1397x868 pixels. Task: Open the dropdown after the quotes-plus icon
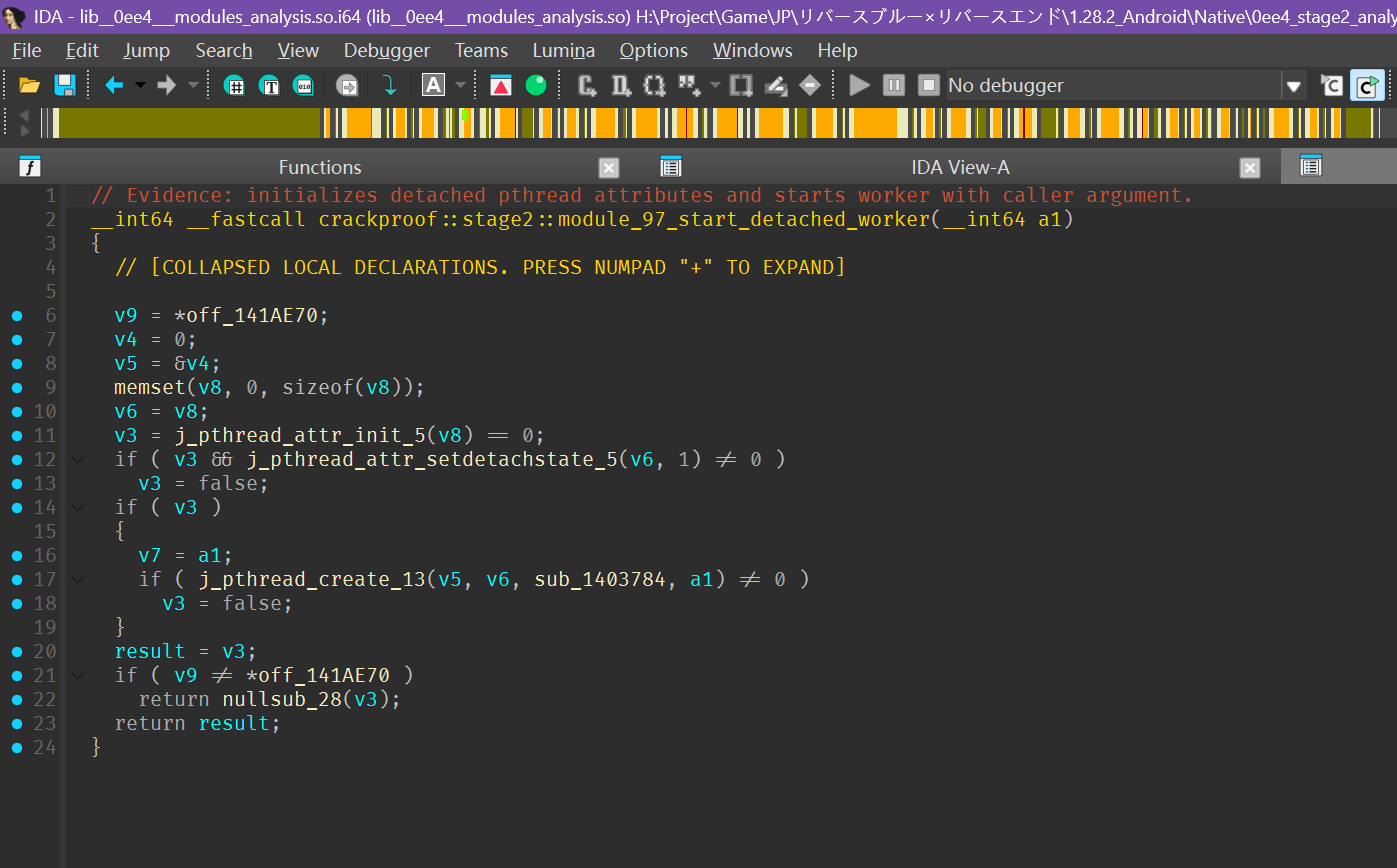click(x=714, y=86)
